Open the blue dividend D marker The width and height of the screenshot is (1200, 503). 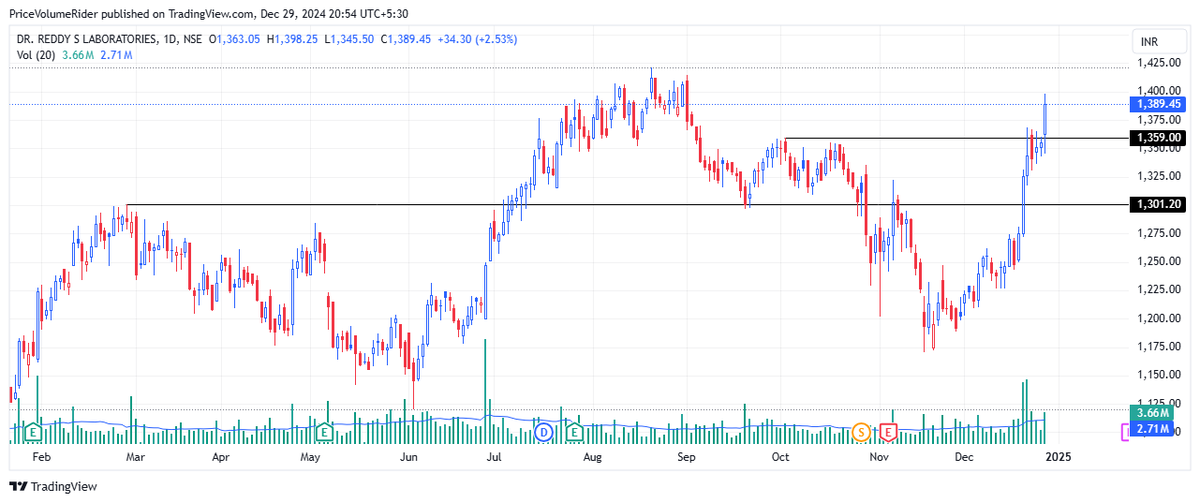pyautogui.click(x=544, y=432)
